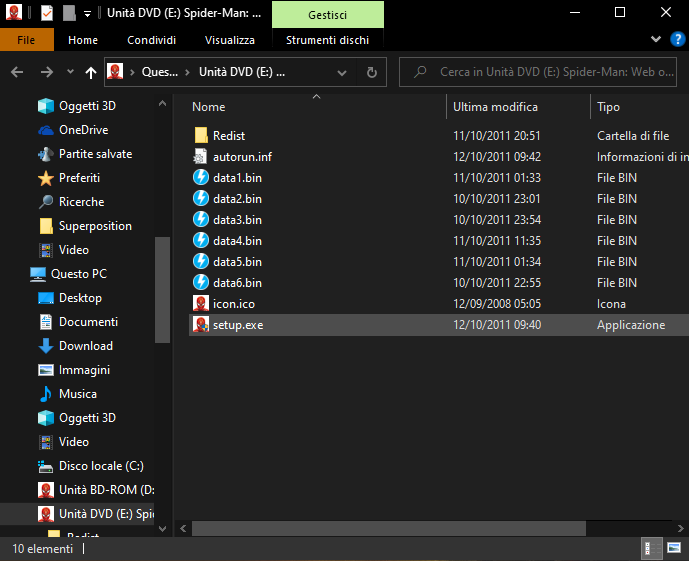Select the data1.bin file icon

[201, 178]
